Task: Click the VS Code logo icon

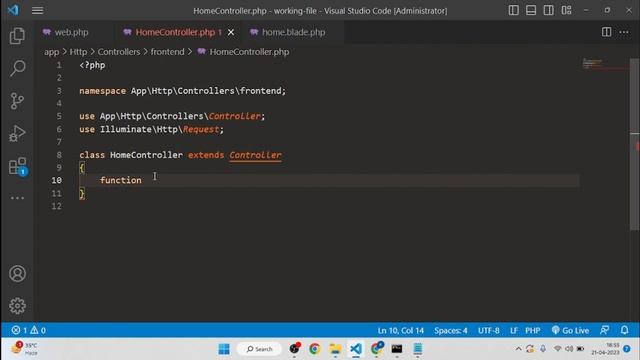Action: (13, 10)
